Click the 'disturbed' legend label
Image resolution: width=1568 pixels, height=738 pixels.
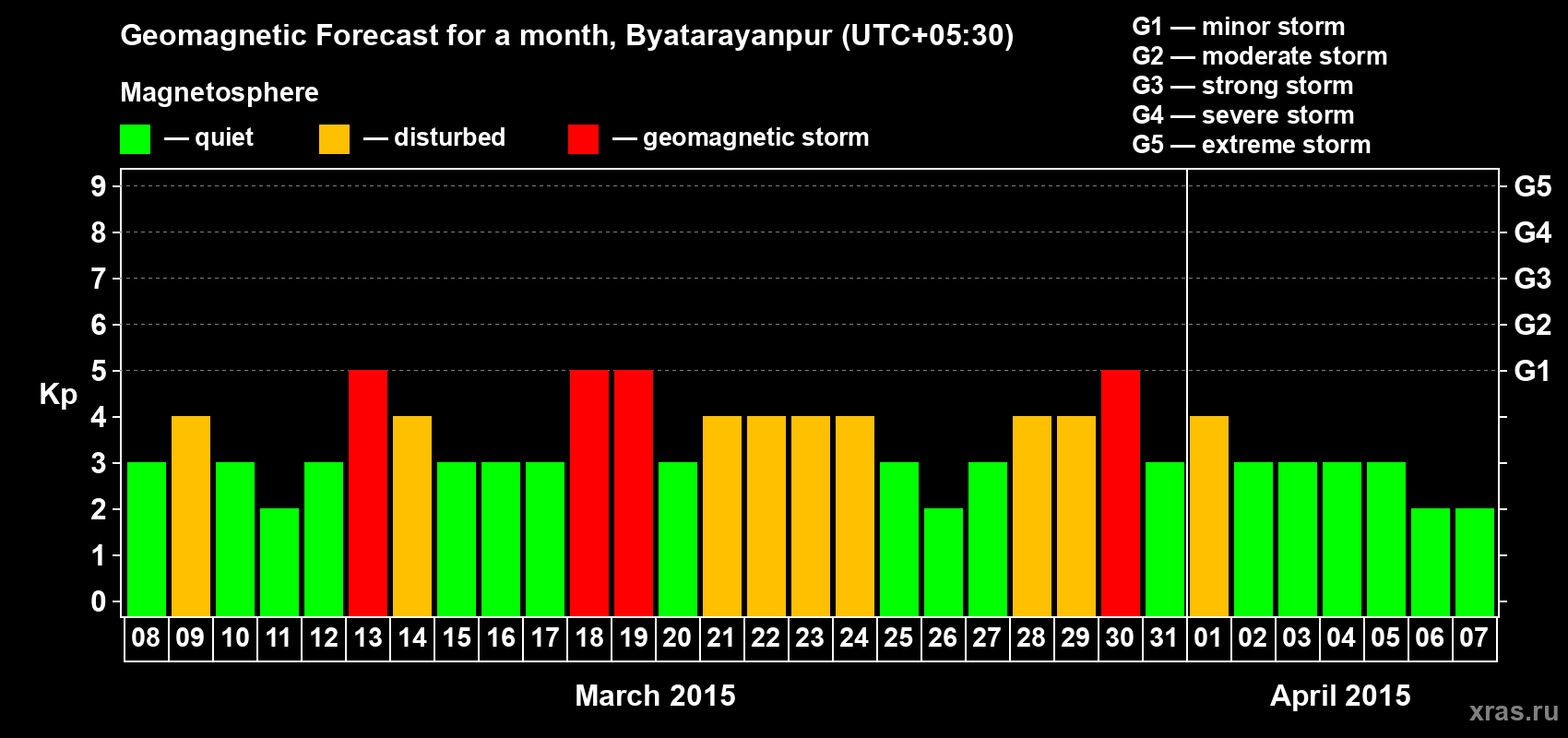[x=449, y=137]
